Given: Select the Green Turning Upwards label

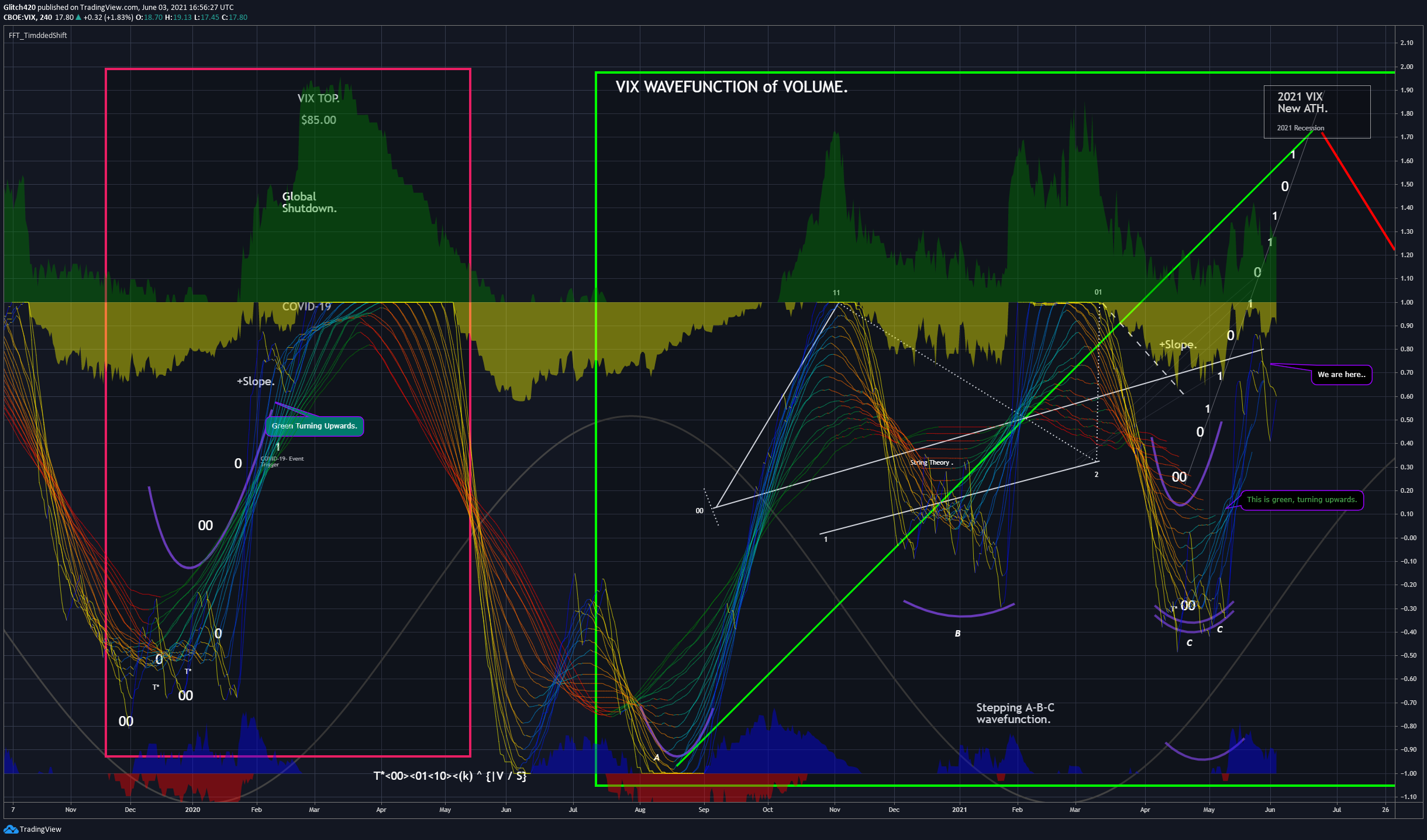Looking at the screenshot, I should (315, 426).
